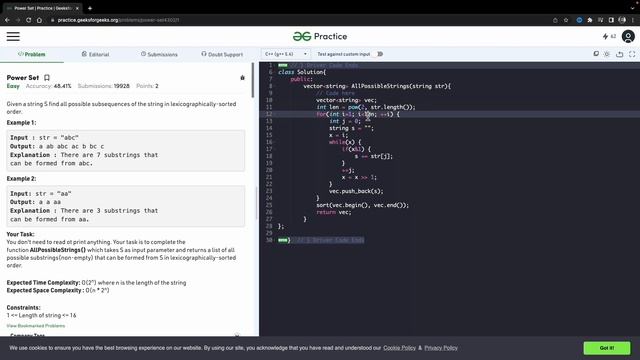Screen dimensions: 640x360
Task: Expand the folded driver code at line 30
Action: pos(282,240)
